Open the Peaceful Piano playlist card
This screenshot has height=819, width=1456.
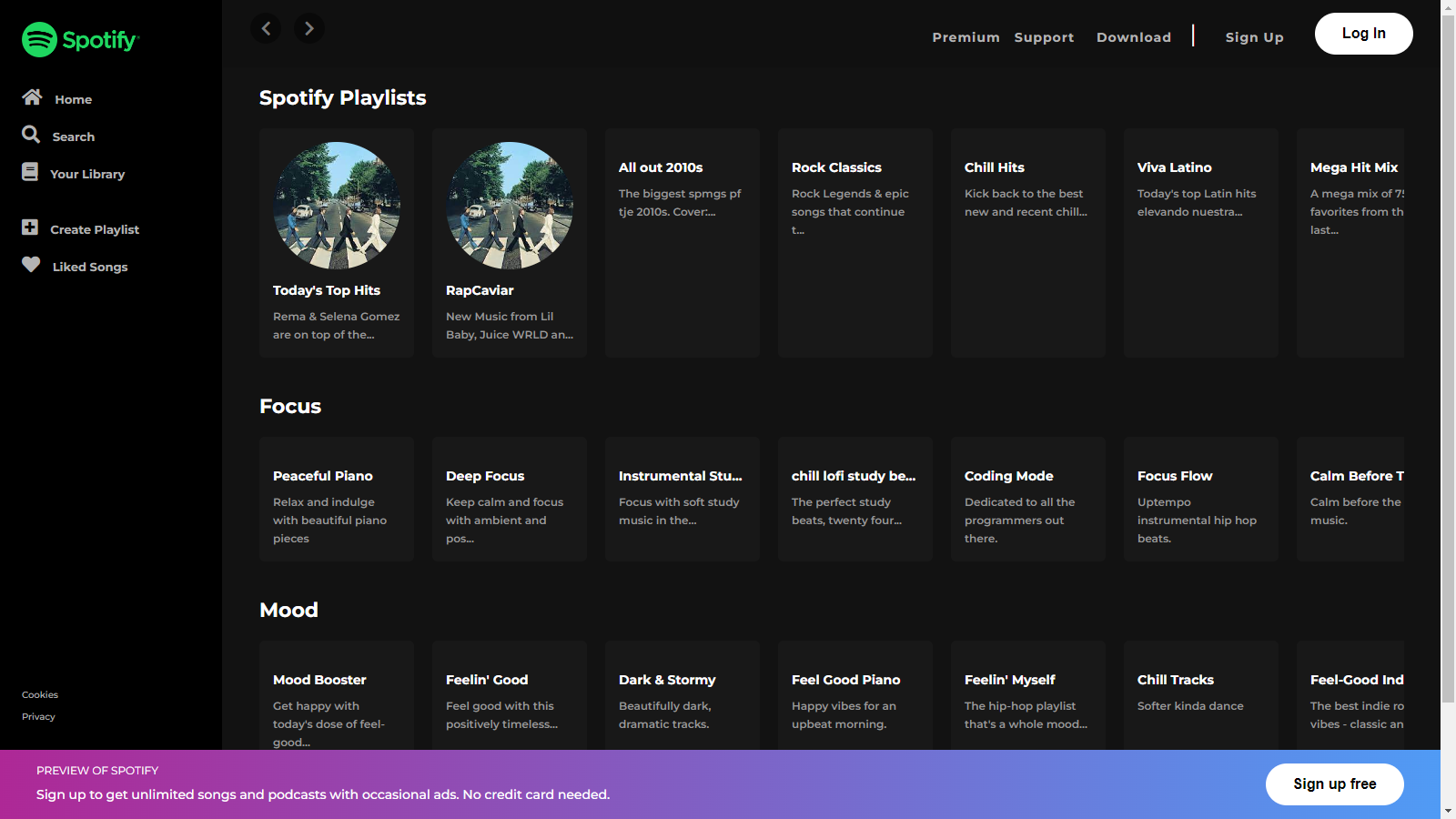(337, 499)
